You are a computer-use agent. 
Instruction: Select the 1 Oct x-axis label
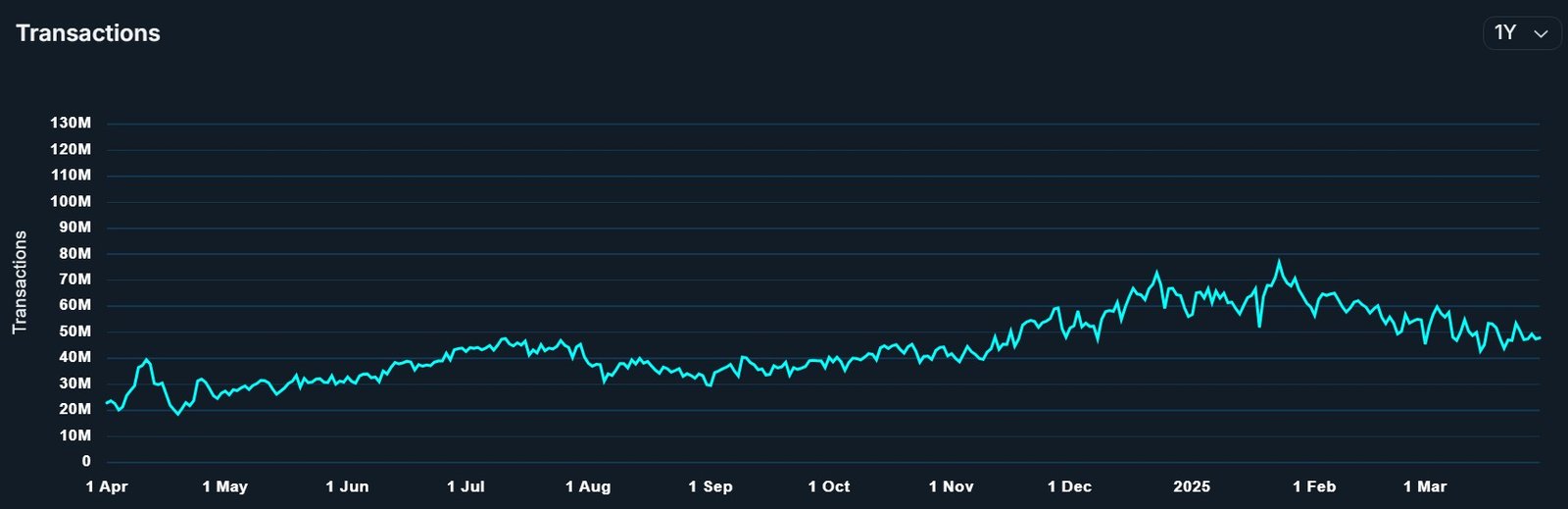(829, 486)
